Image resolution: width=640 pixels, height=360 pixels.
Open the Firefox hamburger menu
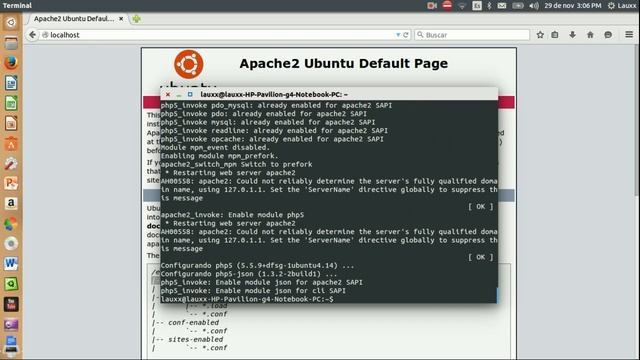click(629, 35)
